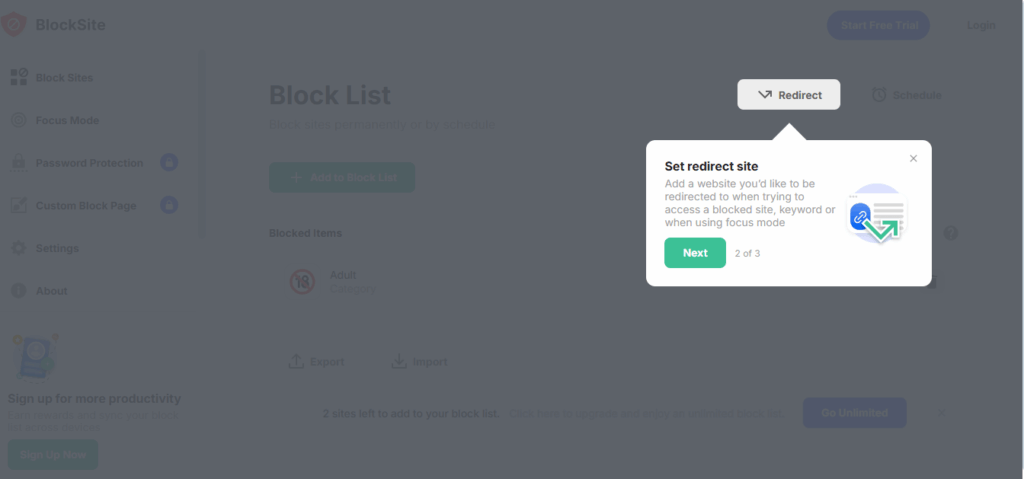Click the Go Unlimited button
Screen dimensions: 1024x479
tap(854, 413)
